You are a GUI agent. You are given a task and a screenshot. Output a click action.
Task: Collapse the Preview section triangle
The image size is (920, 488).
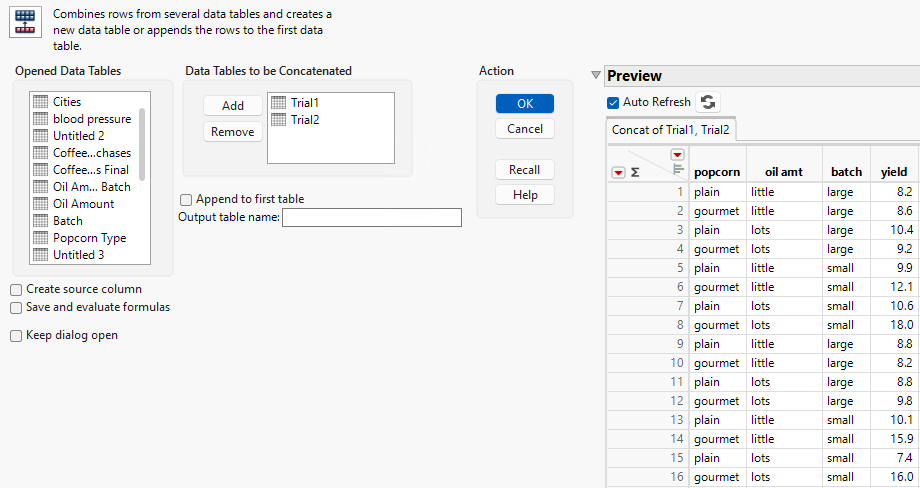[x=596, y=76]
